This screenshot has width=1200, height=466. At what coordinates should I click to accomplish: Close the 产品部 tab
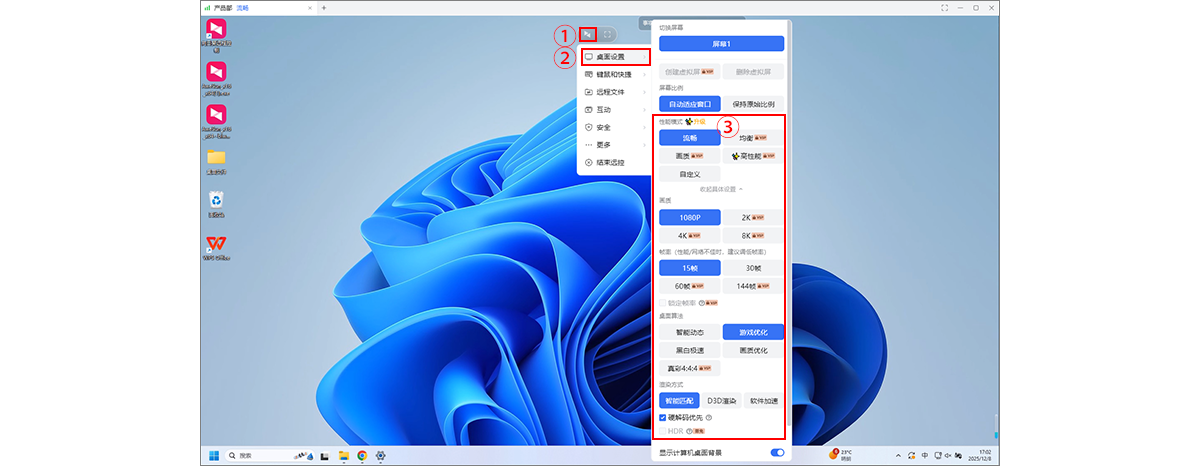click(x=309, y=7)
